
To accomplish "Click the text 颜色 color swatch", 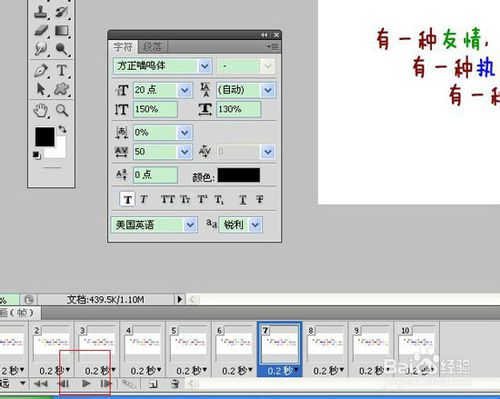I will pos(239,175).
